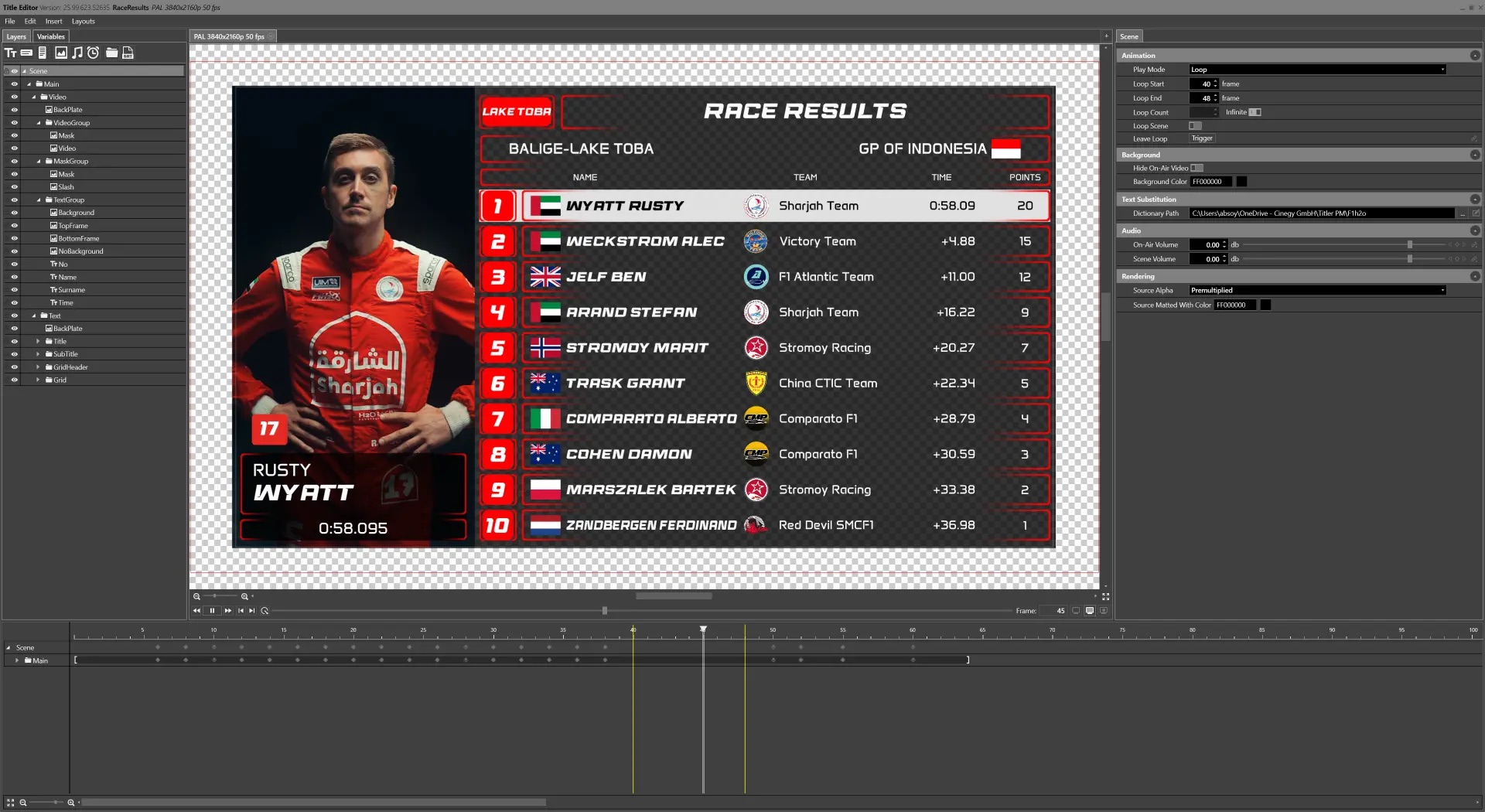This screenshot has height=812, width=1485.
Task: Open the Play Mode dropdown
Action: point(1318,70)
